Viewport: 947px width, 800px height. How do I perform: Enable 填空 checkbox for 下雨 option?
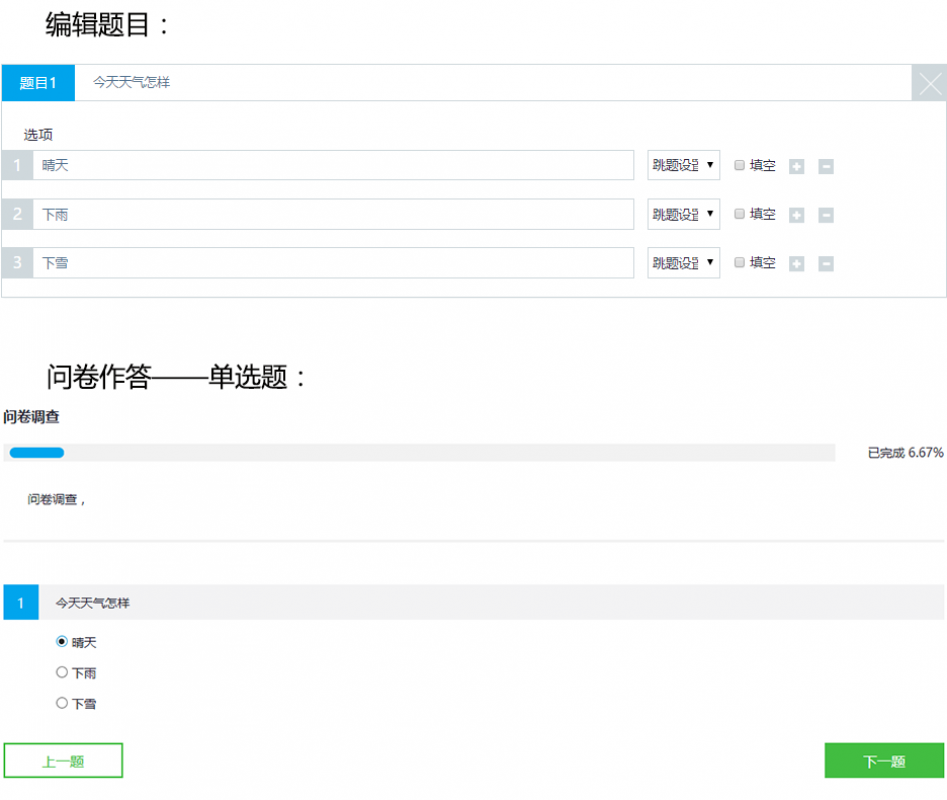[739, 214]
